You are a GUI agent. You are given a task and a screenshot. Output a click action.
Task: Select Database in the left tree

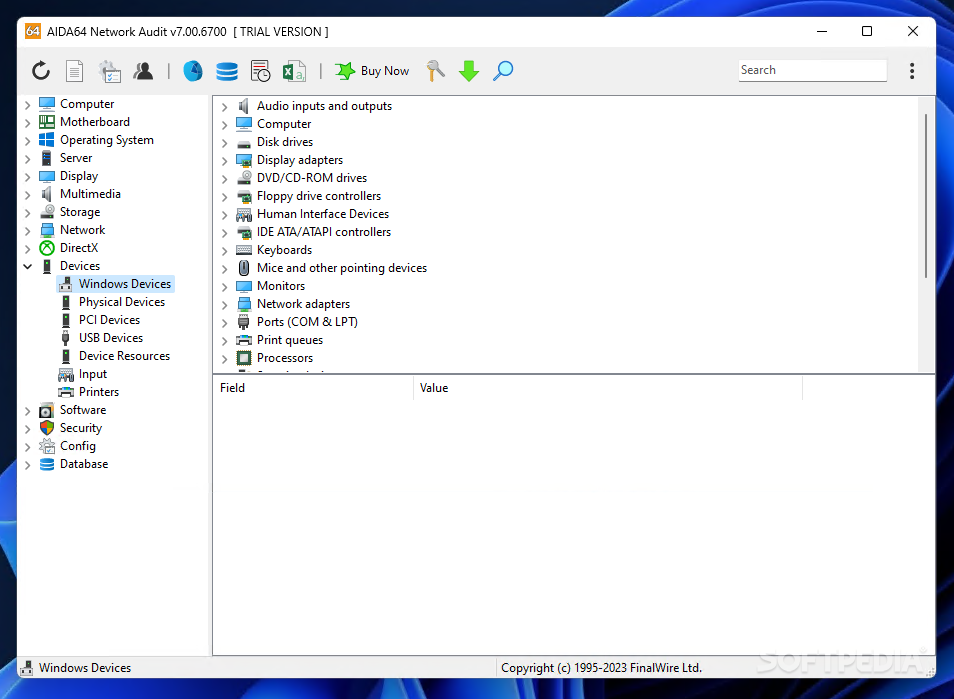point(84,464)
